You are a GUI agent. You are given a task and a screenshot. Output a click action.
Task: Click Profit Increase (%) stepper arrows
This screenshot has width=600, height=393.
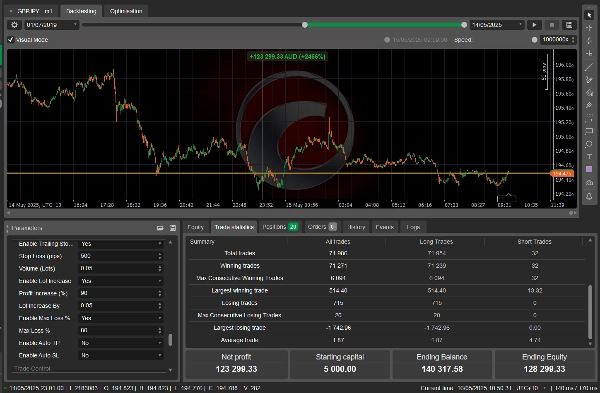160,293
